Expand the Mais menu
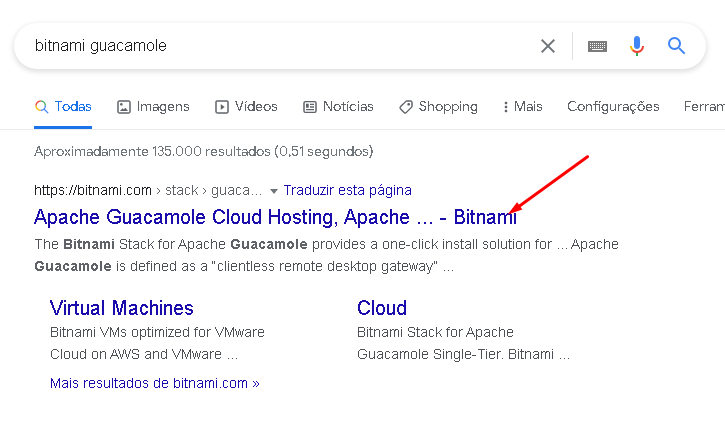This screenshot has height=421, width=725. click(522, 107)
